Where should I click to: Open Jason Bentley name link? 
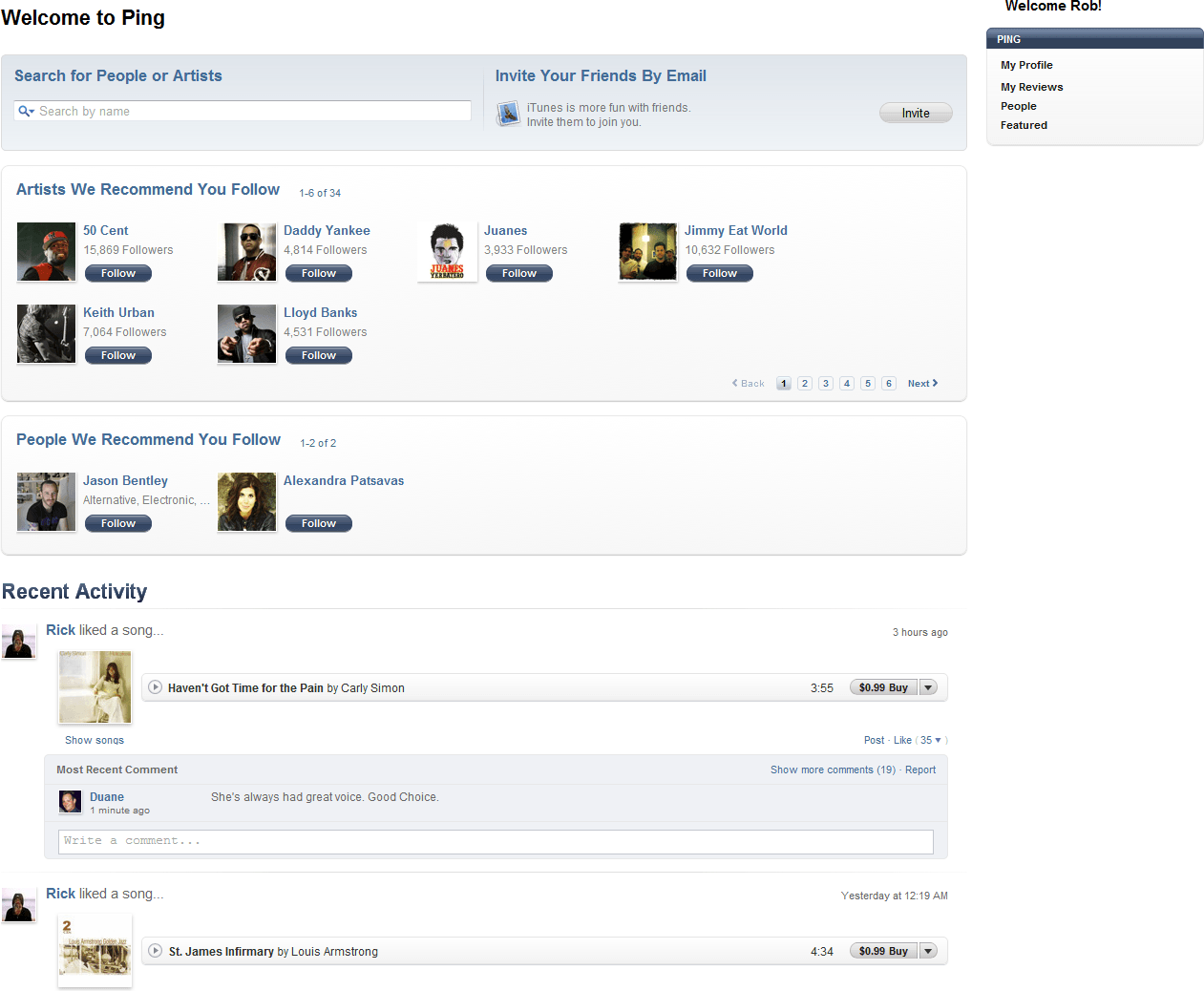pos(125,480)
